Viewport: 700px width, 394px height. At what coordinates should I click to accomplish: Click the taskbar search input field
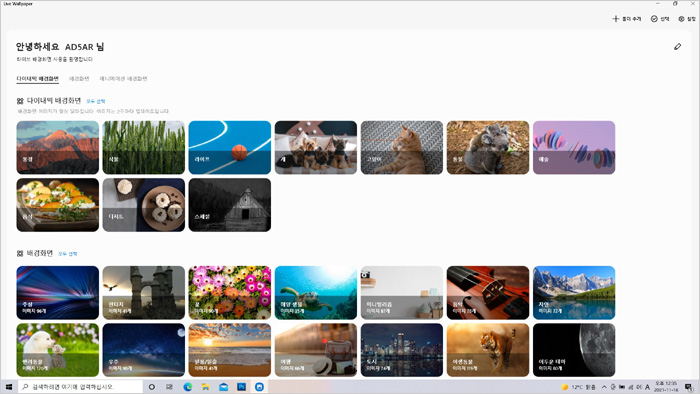(80, 387)
